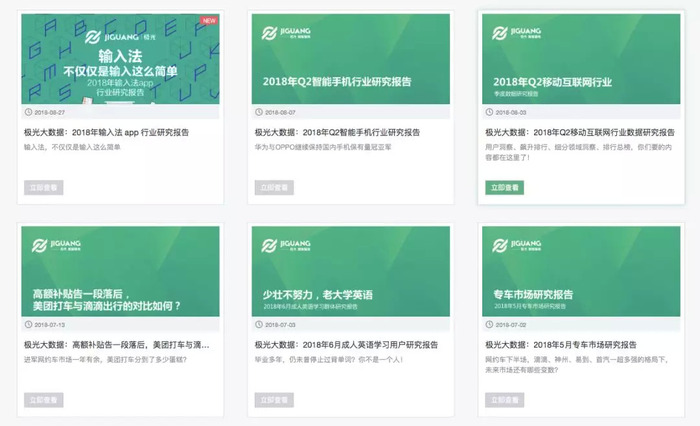
Task: Click description starting 网约车下半场，滴滴、神州
Action: point(577,365)
